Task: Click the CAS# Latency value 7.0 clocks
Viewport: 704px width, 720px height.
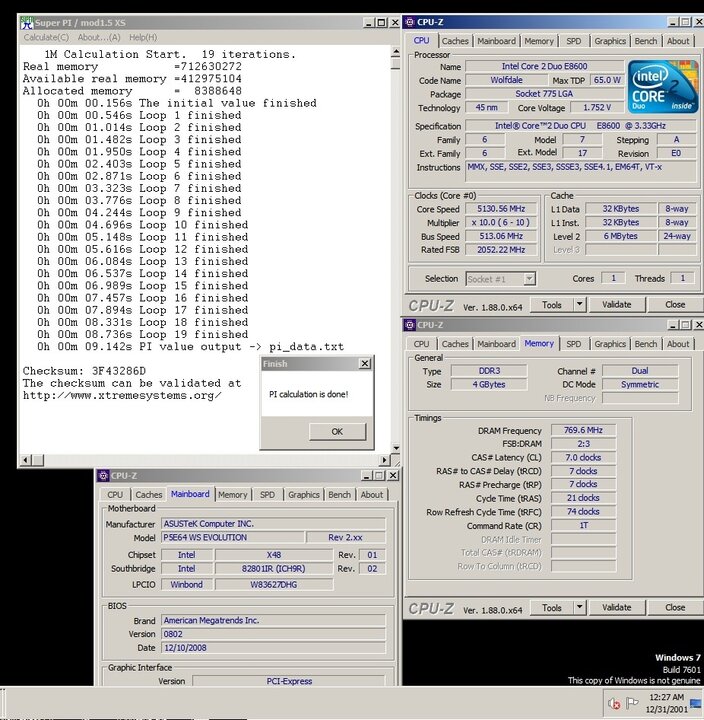Action: [583, 458]
